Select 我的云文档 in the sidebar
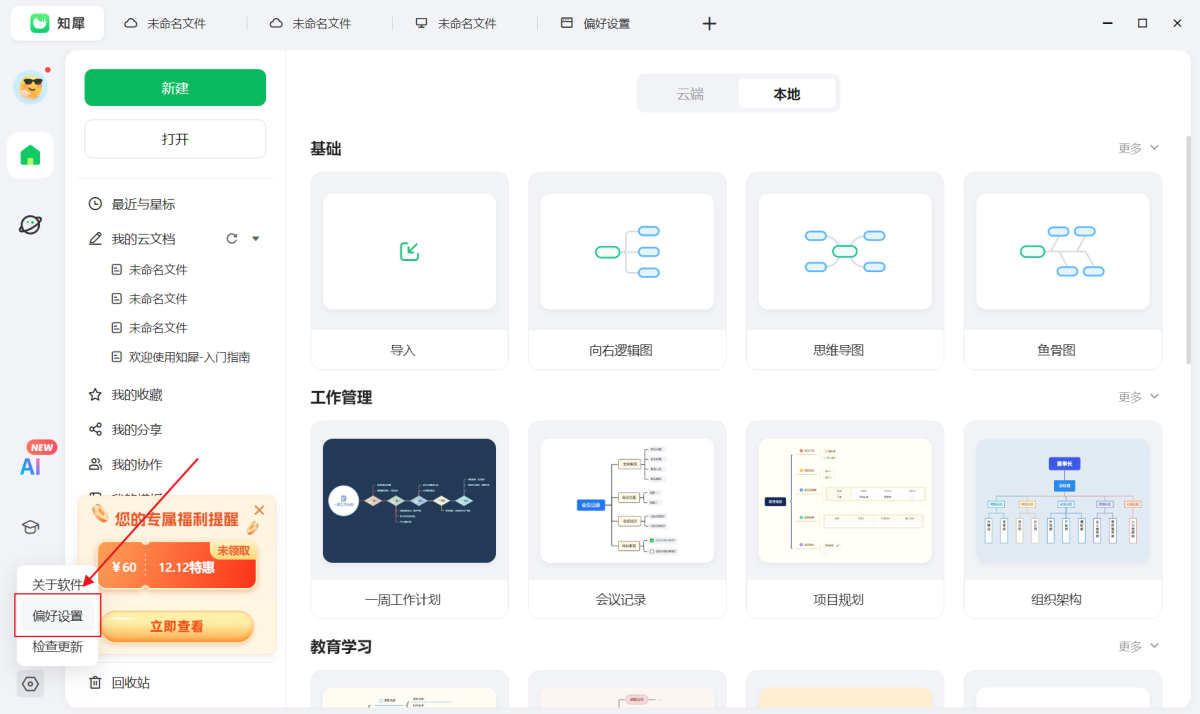This screenshot has width=1200, height=714. pyautogui.click(x=143, y=239)
